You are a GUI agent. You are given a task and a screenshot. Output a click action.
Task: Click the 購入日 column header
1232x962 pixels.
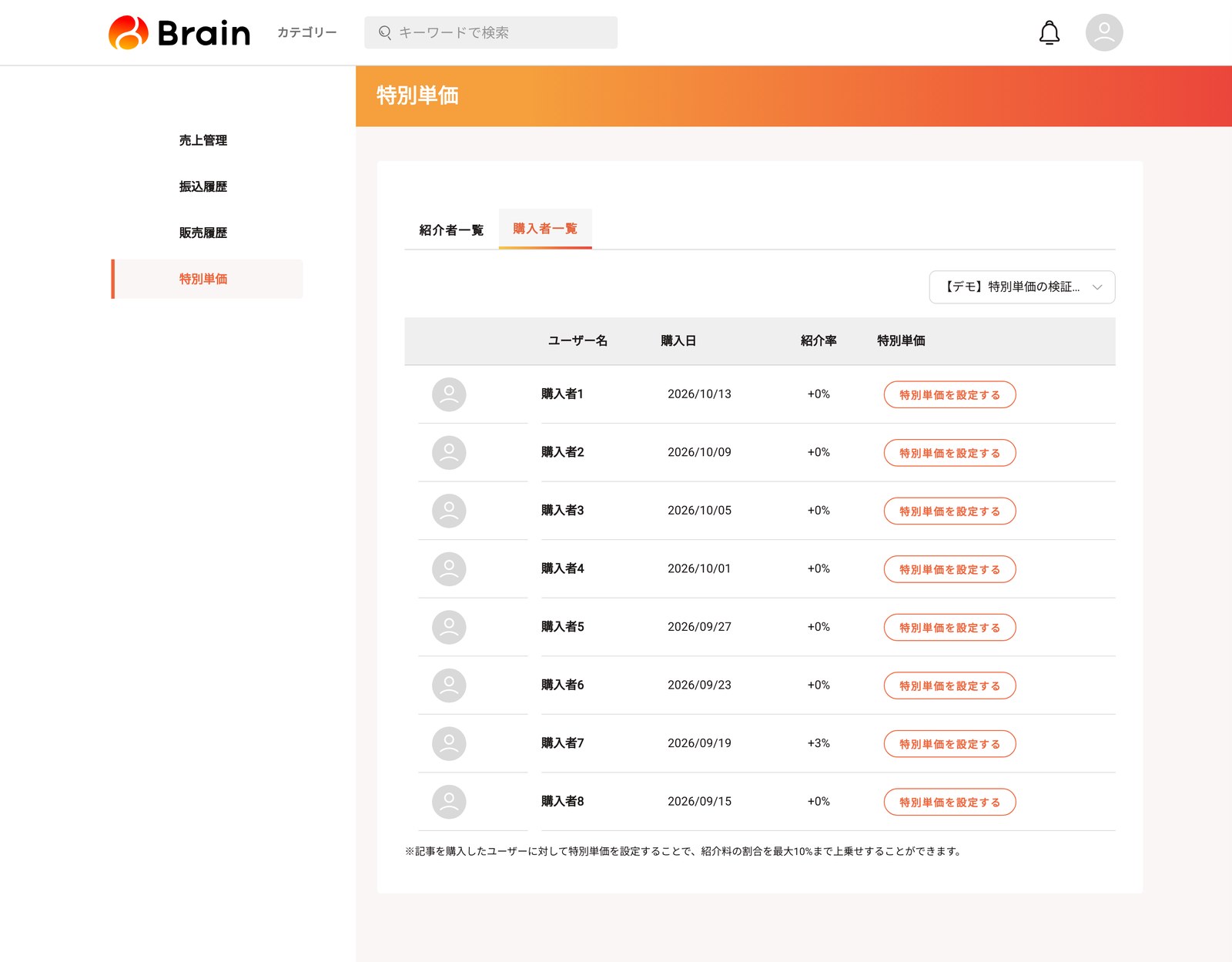[678, 340]
